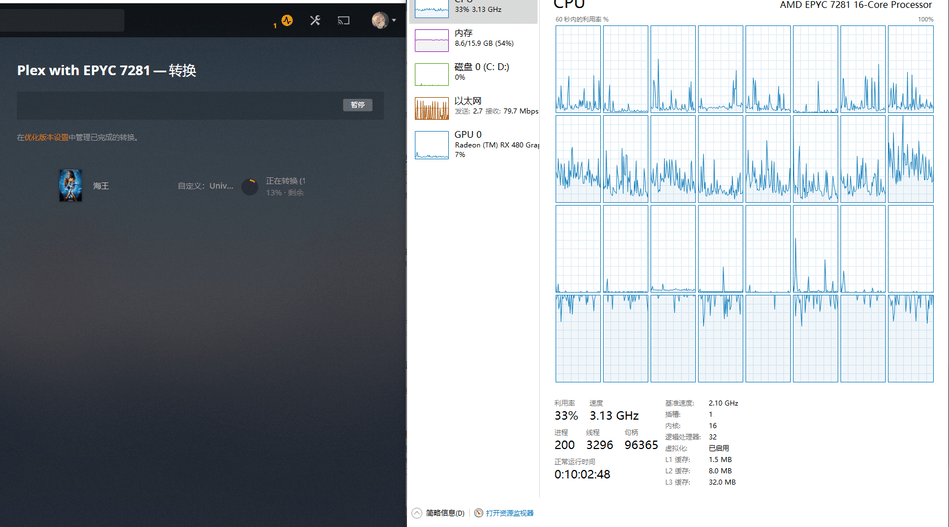Screen dimensions: 949x527
Task: Click the disk 0 mini graph thumbnail
Action: 432,74
